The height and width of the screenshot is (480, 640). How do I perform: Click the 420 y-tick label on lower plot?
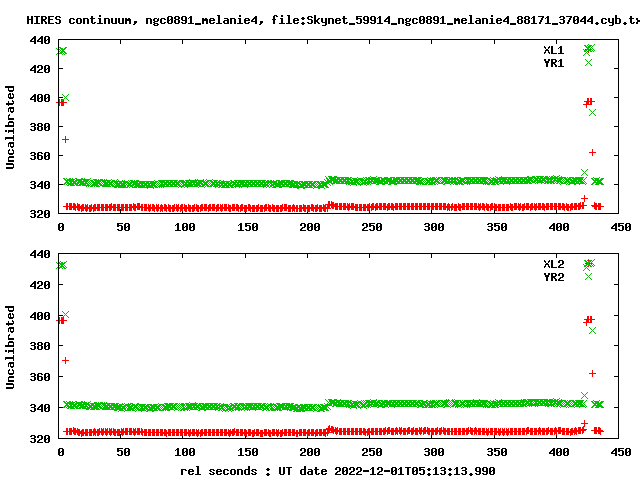[x=40, y=285]
